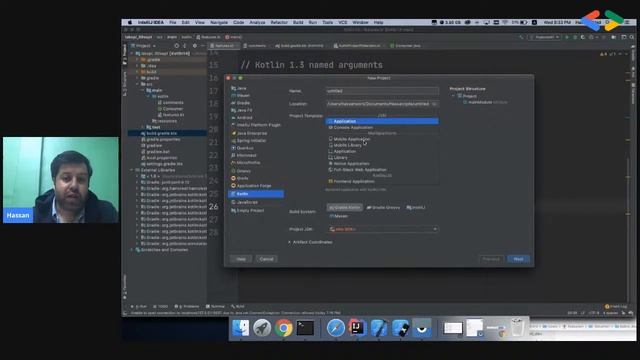
Task: Select Maven build system
Action: point(338,216)
